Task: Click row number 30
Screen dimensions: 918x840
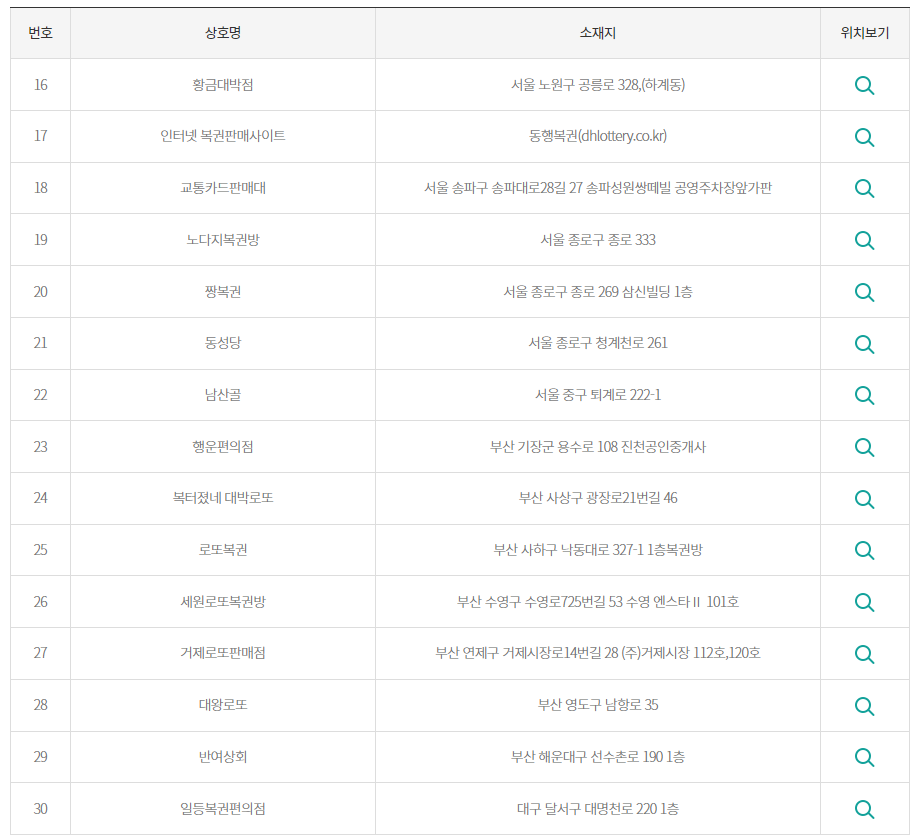Action: pyautogui.click(x=40, y=809)
